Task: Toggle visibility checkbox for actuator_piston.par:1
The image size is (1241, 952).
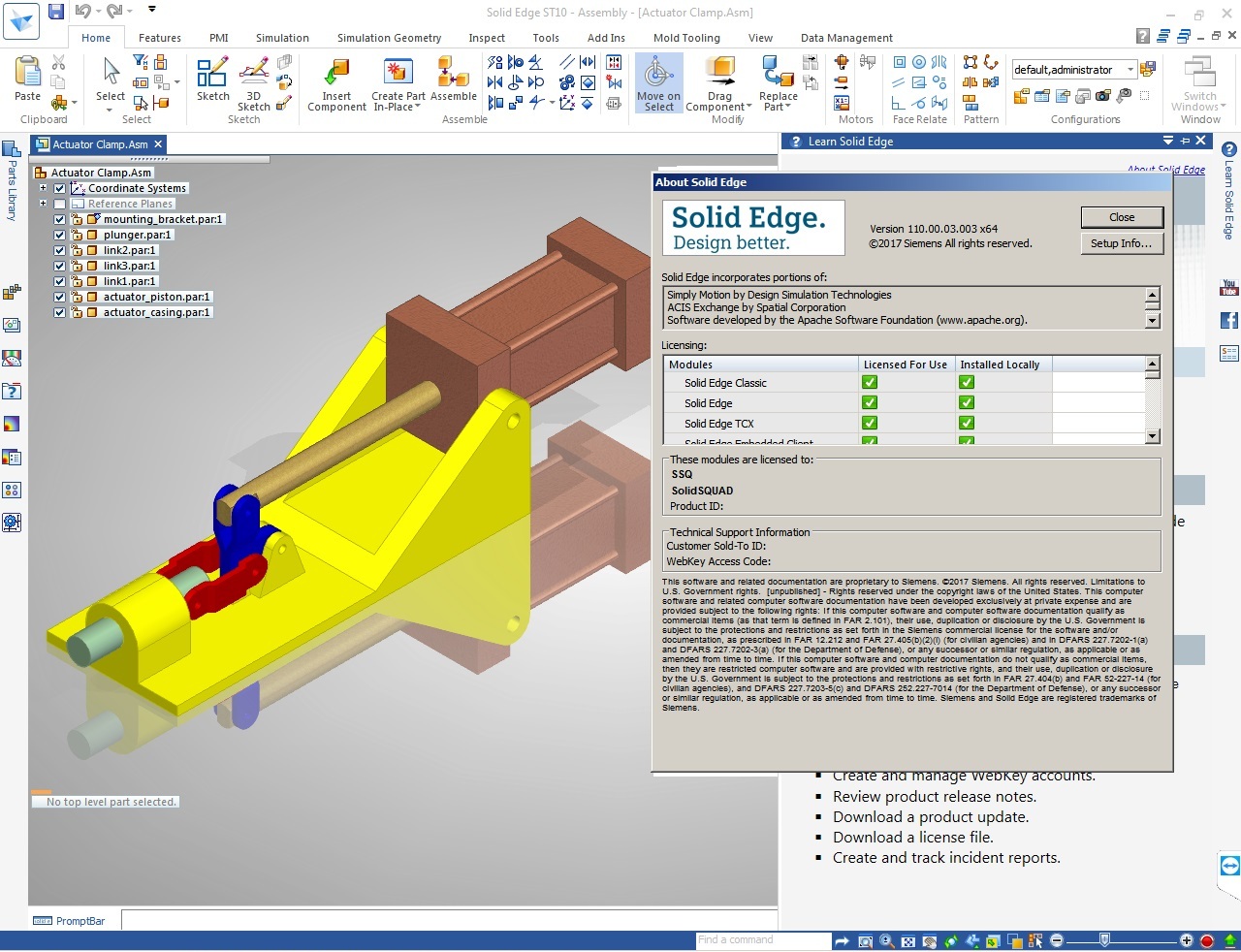Action: [60, 297]
